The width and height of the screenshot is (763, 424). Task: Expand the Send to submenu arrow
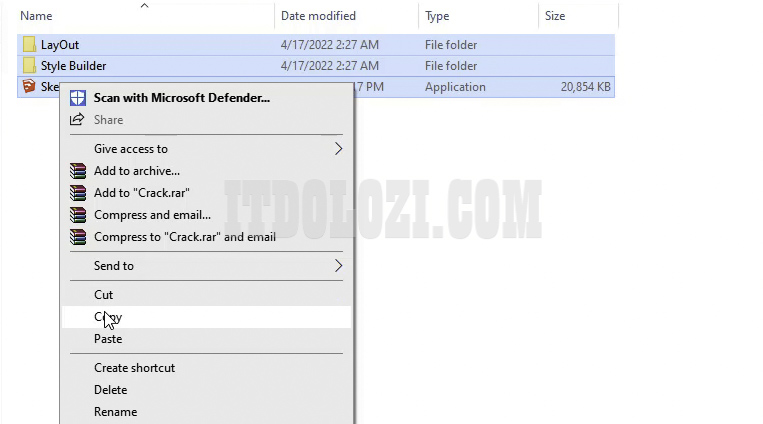coord(338,266)
